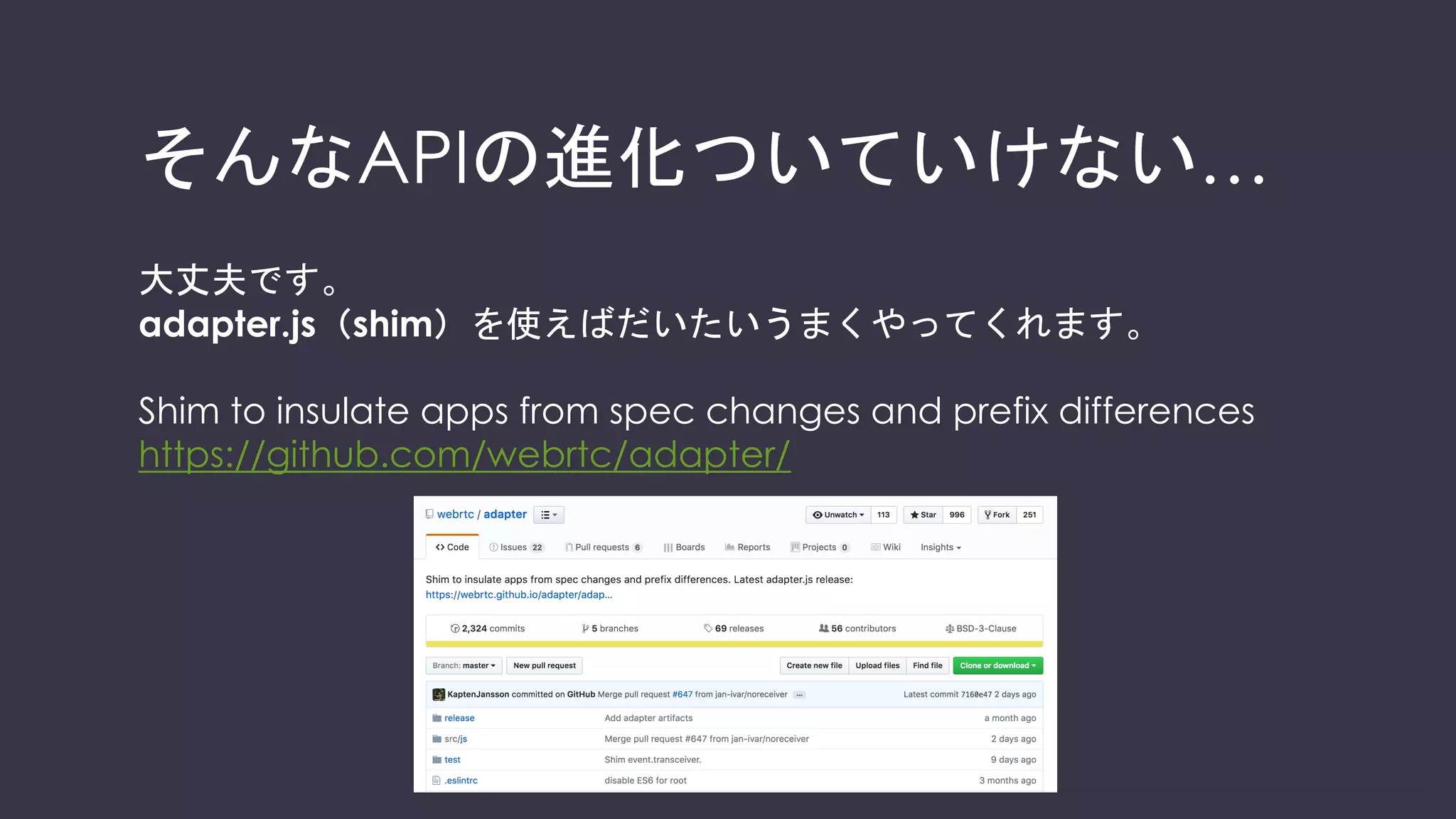Open the 'disable ES6 for root' commit message
This screenshot has width=1456, height=819.
(646, 780)
